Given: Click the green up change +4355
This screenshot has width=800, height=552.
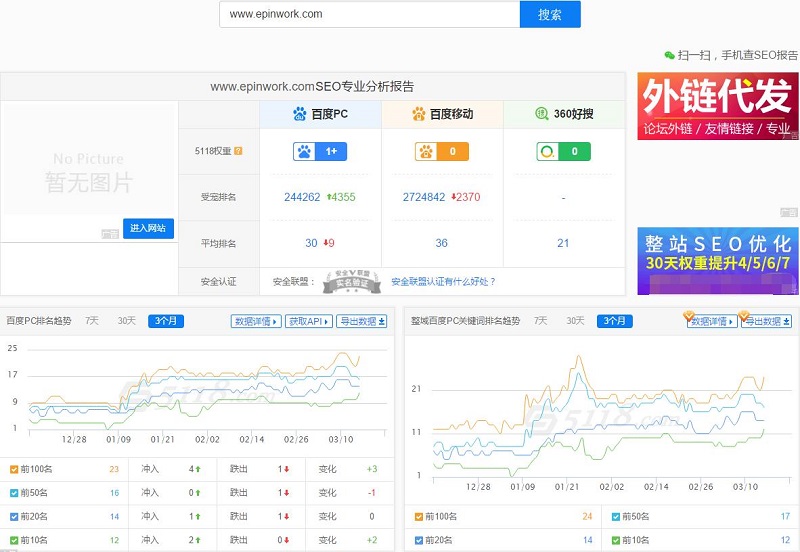Looking at the screenshot, I should (341, 197).
